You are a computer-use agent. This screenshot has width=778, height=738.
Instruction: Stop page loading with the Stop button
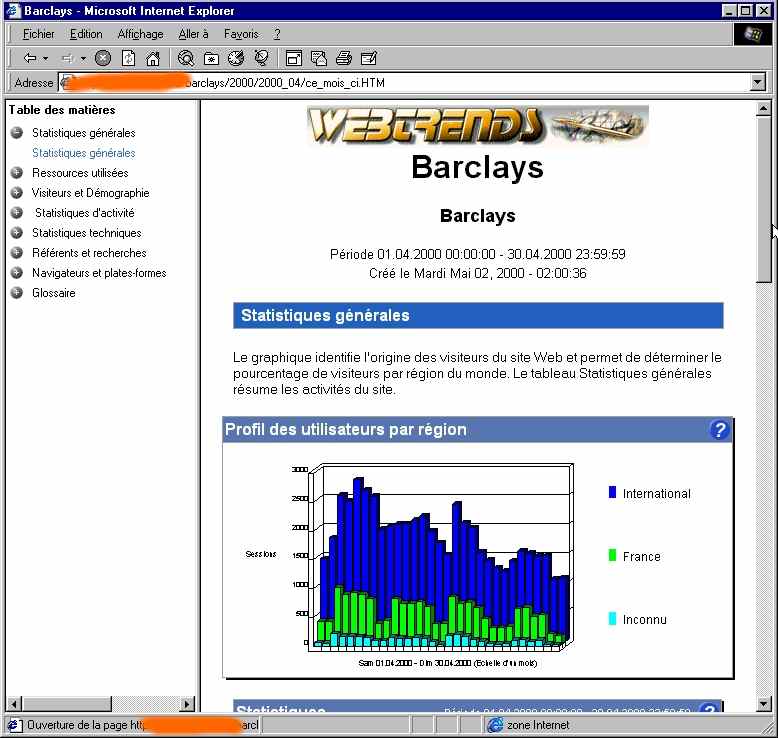pos(103,59)
